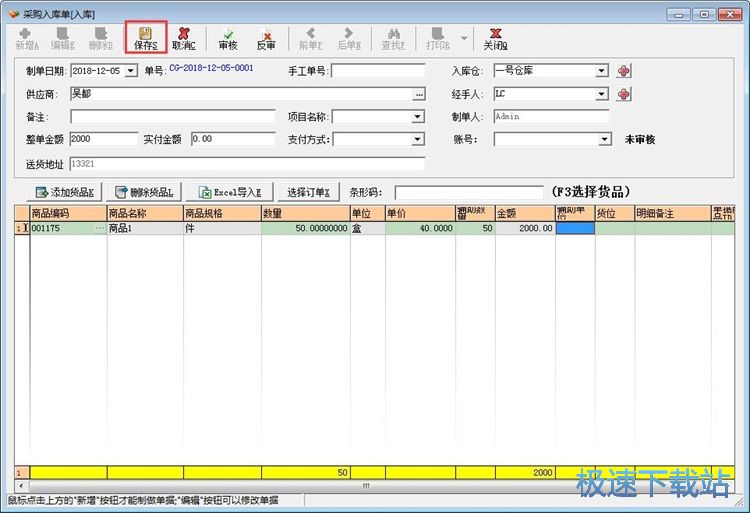
Task: Click the 删除货品 delete goods button
Action: pos(144,192)
